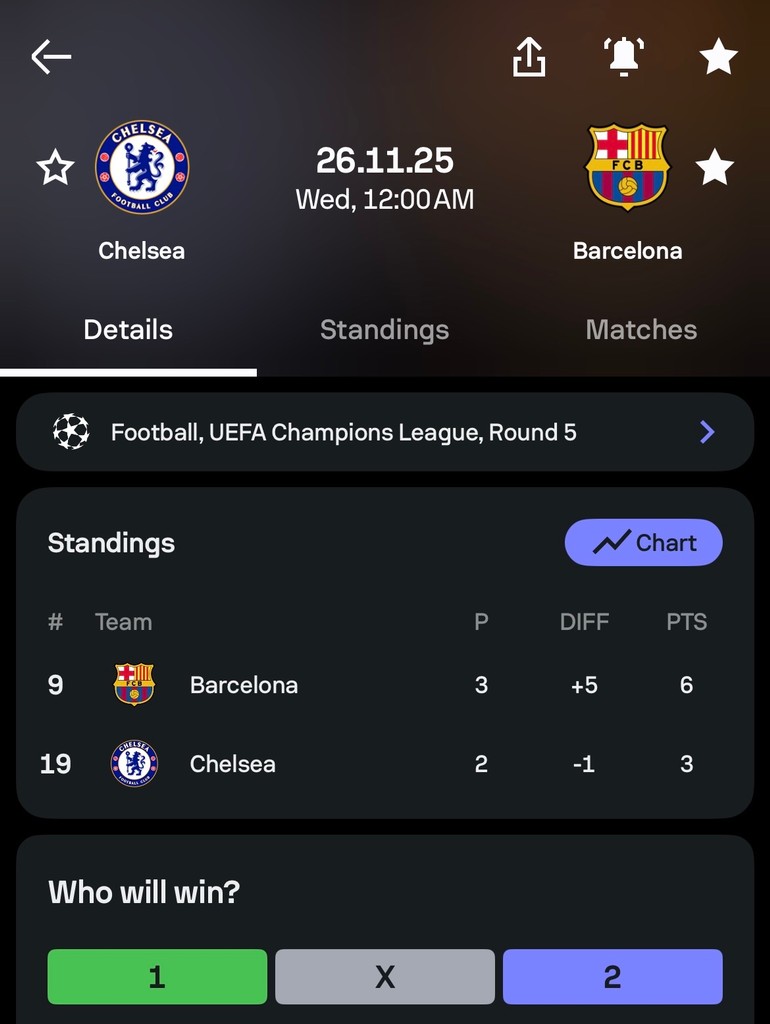Viewport: 770px width, 1024px height.
Task: Tap the Champions League ball icon
Action: pos(71,432)
